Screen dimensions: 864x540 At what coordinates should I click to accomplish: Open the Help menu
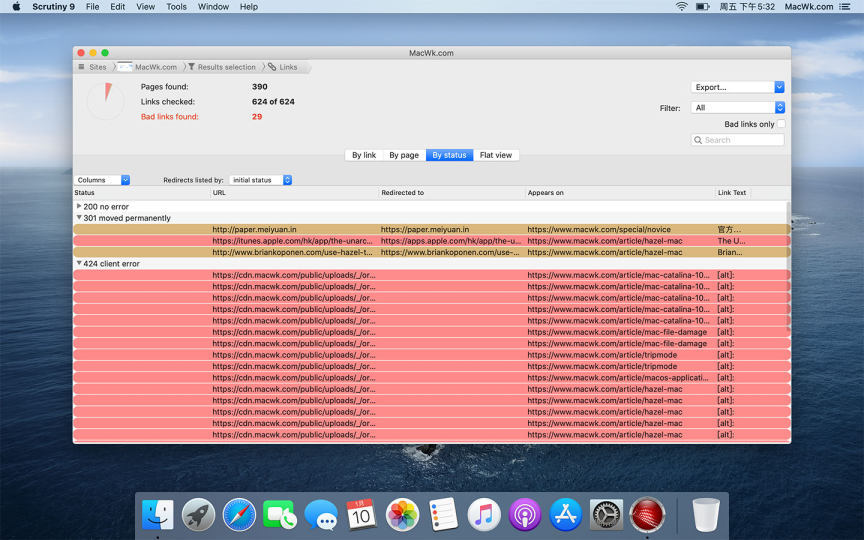(x=249, y=7)
